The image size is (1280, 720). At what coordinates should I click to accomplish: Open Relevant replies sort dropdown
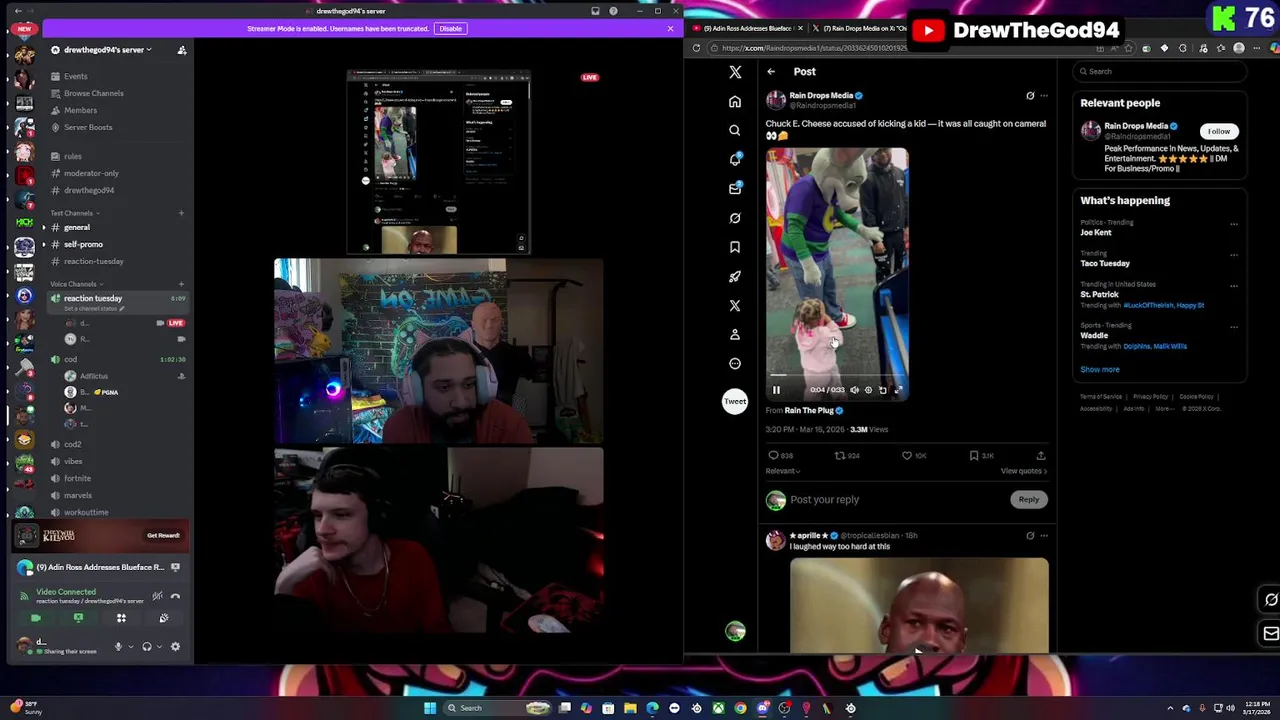coord(783,471)
